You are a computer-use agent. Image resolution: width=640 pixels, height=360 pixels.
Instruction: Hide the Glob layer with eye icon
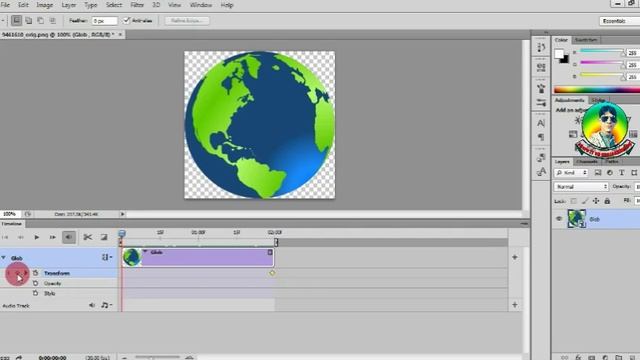[559, 219]
